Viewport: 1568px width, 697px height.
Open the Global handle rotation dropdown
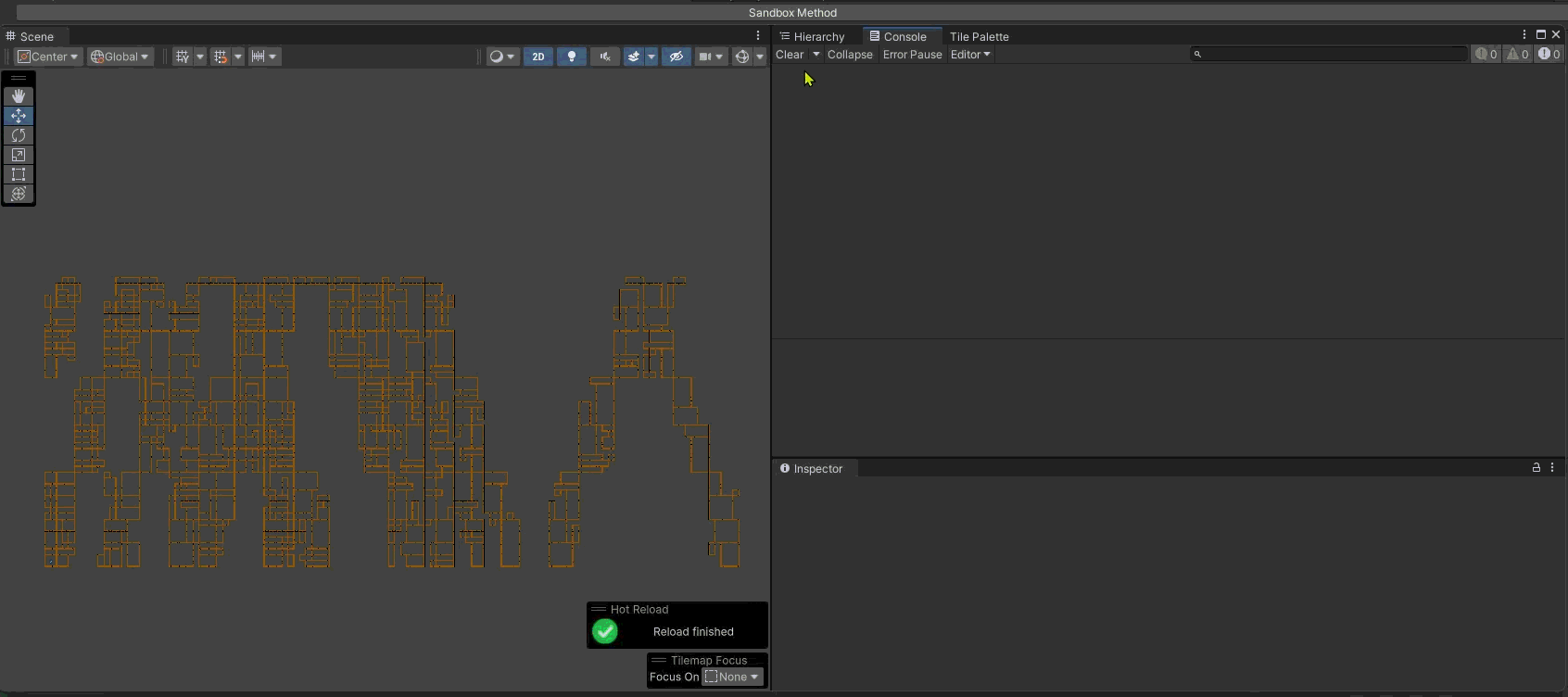point(120,57)
